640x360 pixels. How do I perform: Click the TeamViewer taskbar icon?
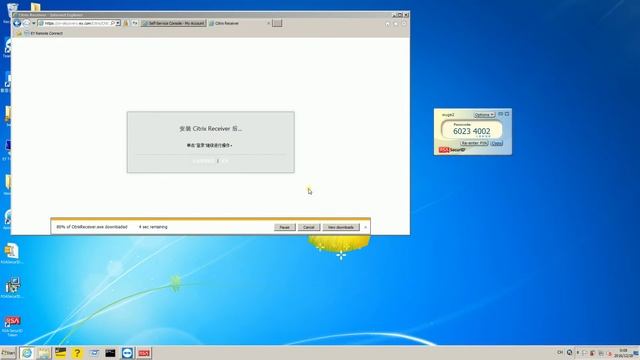click(x=127, y=353)
